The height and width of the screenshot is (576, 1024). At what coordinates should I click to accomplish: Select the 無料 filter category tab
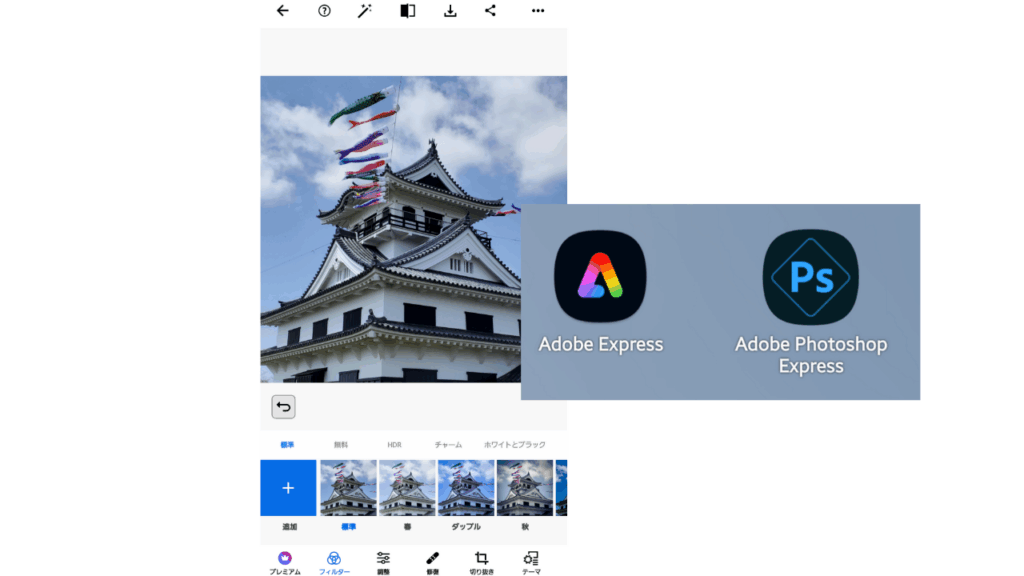tap(341, 445)
